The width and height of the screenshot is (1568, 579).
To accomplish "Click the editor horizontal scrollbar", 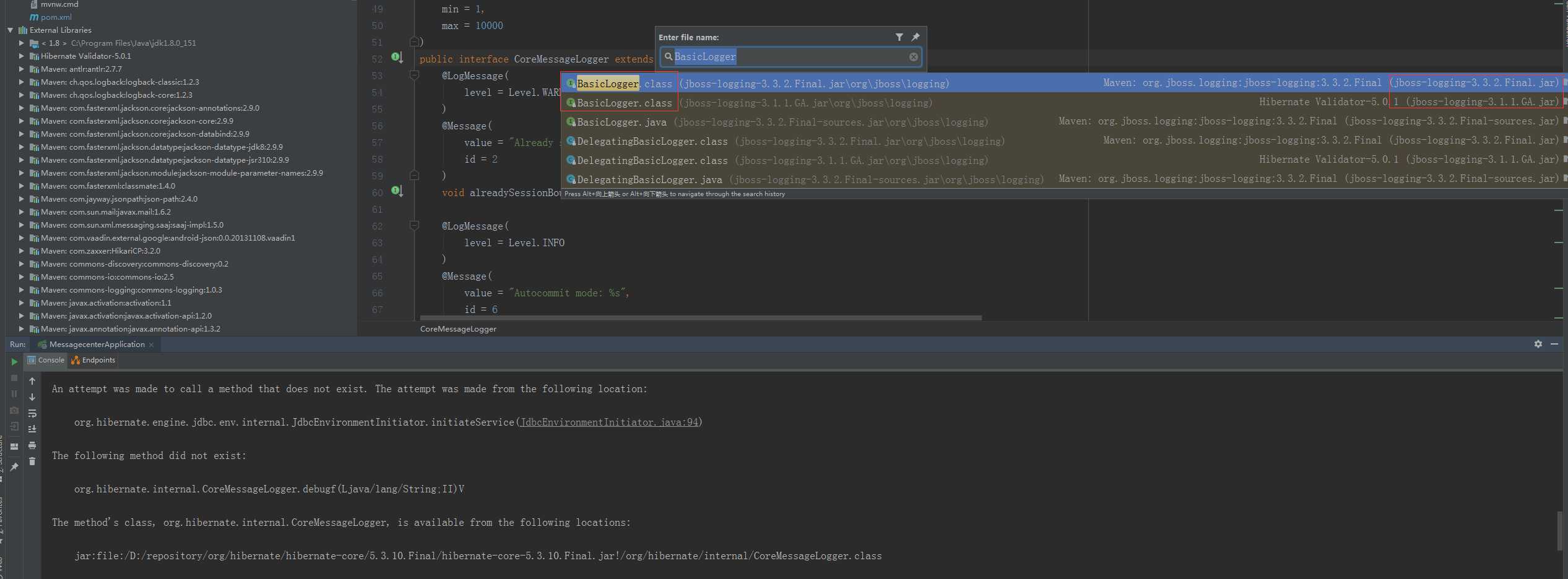I will pyautogui.click(x=701, y=318).
